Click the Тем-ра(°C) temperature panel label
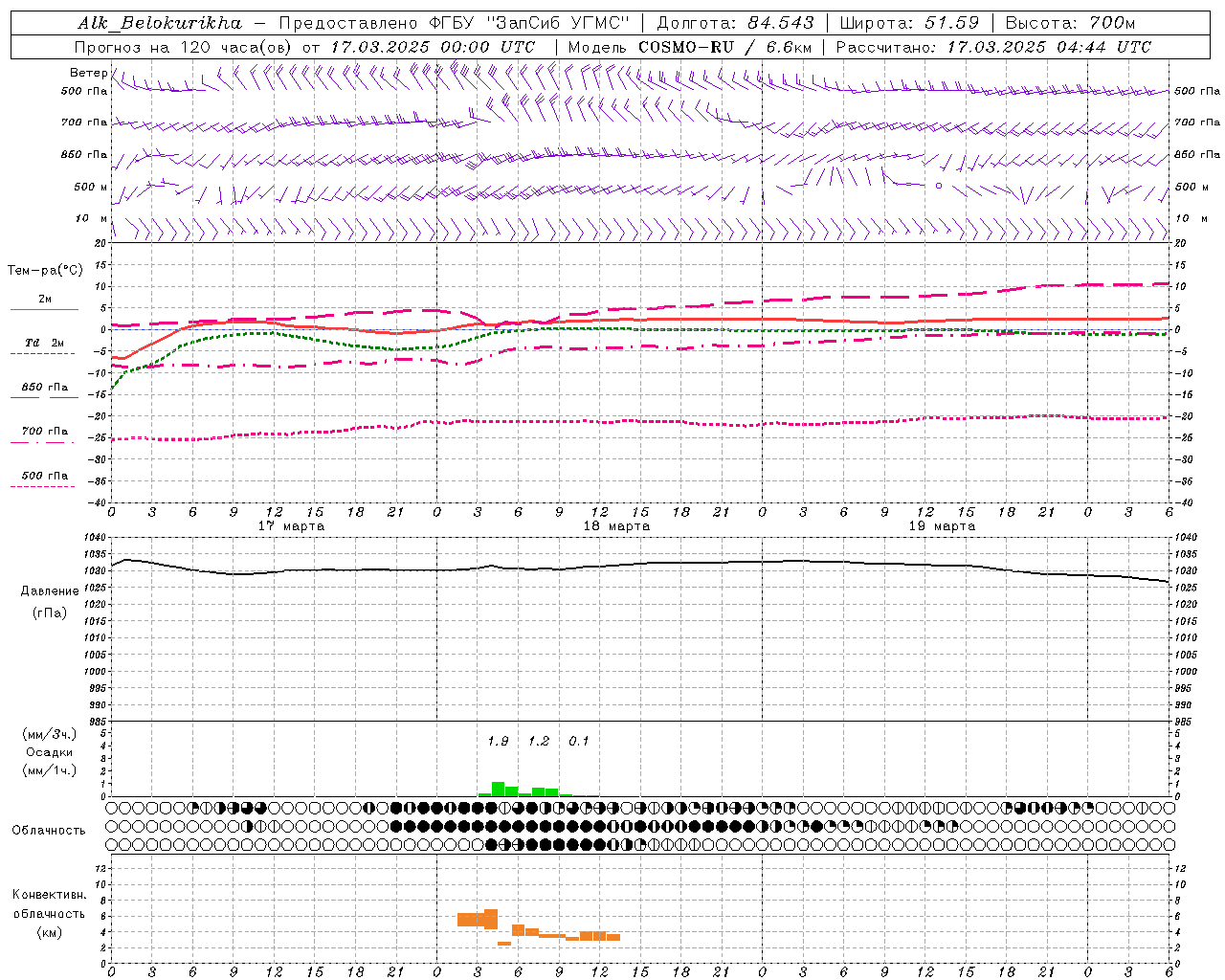Viewport: 1225px width, 980px height. [x=45, y=271]
